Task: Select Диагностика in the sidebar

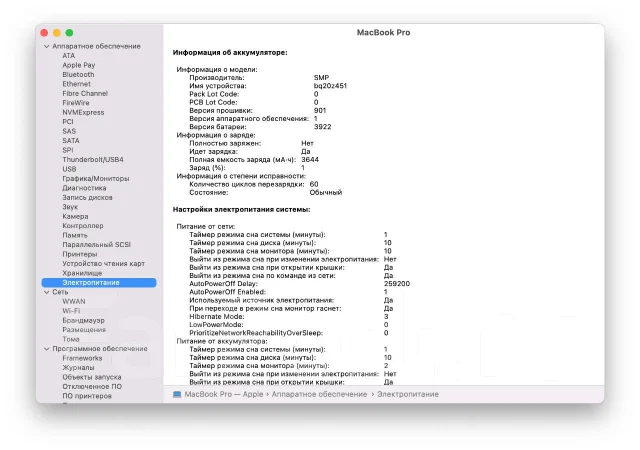Action: (84, 188)
